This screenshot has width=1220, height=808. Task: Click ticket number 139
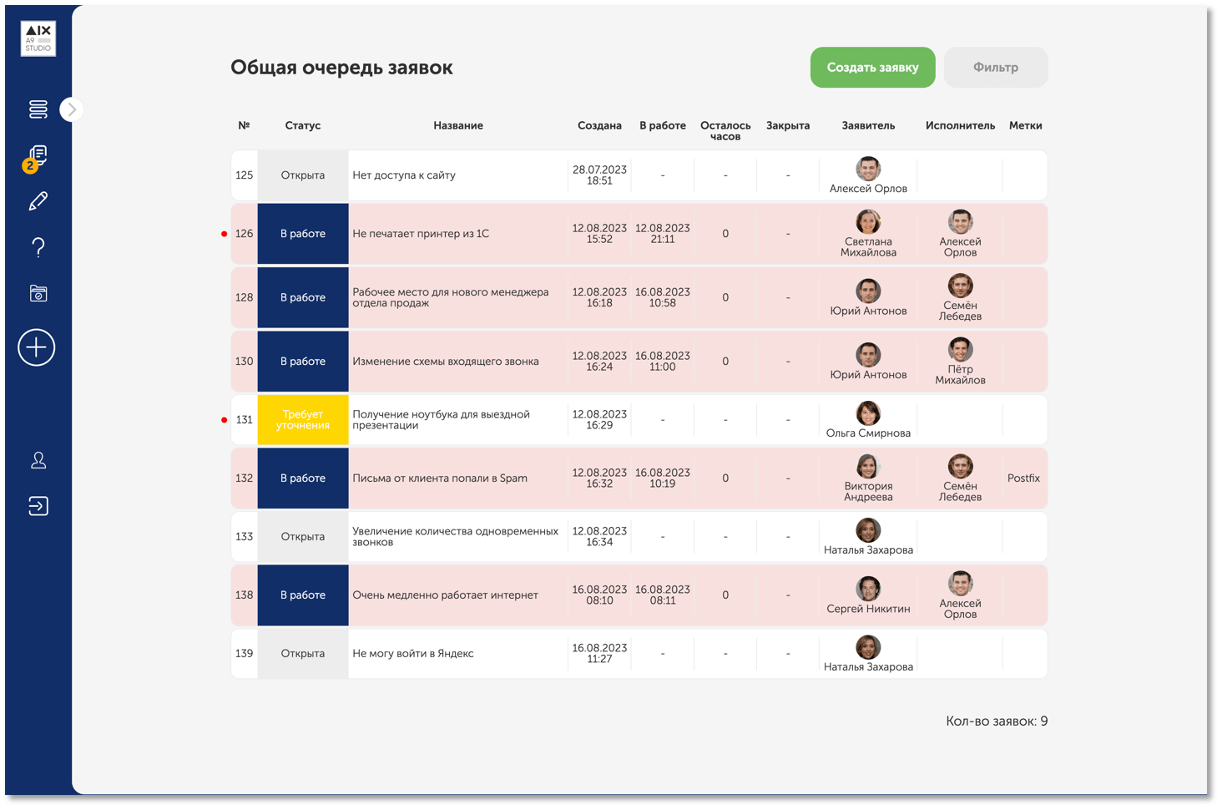click(244, 654)
